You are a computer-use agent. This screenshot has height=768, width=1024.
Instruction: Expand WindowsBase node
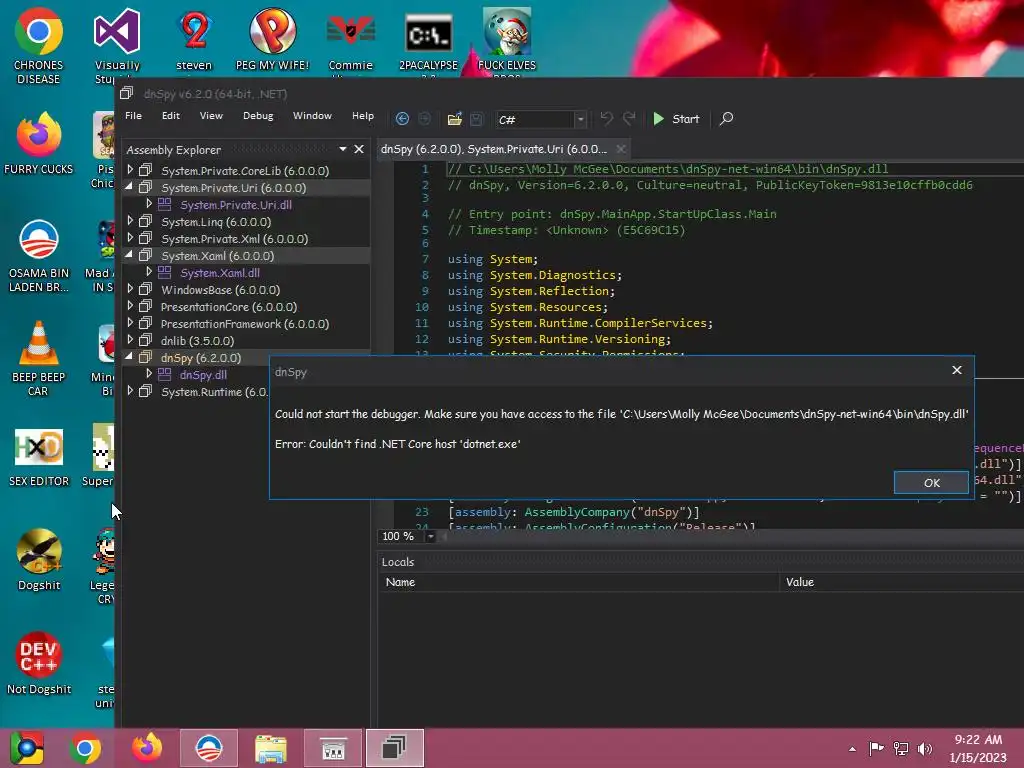point(130,289)
